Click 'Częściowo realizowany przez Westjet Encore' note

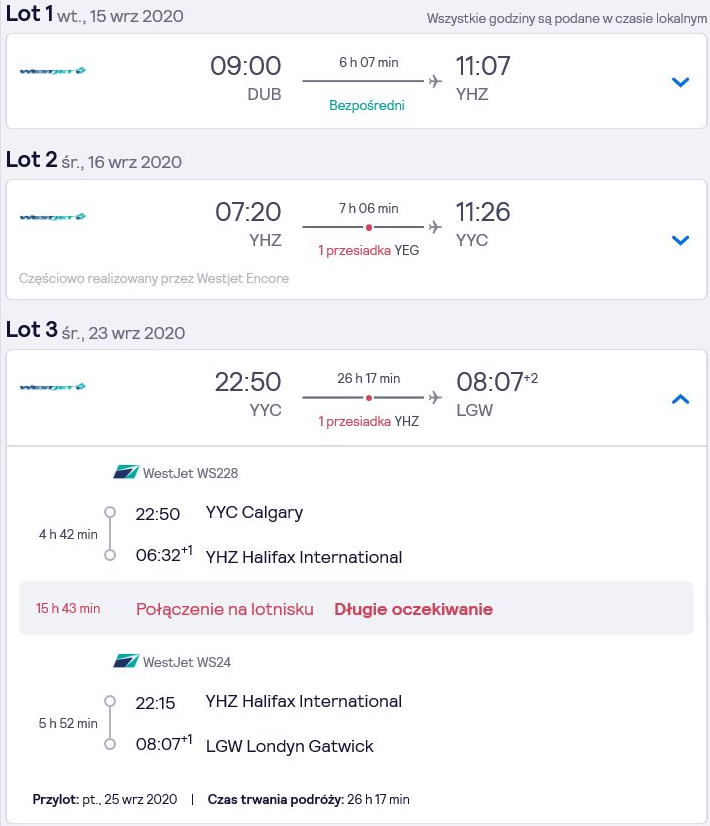[154, 278]
